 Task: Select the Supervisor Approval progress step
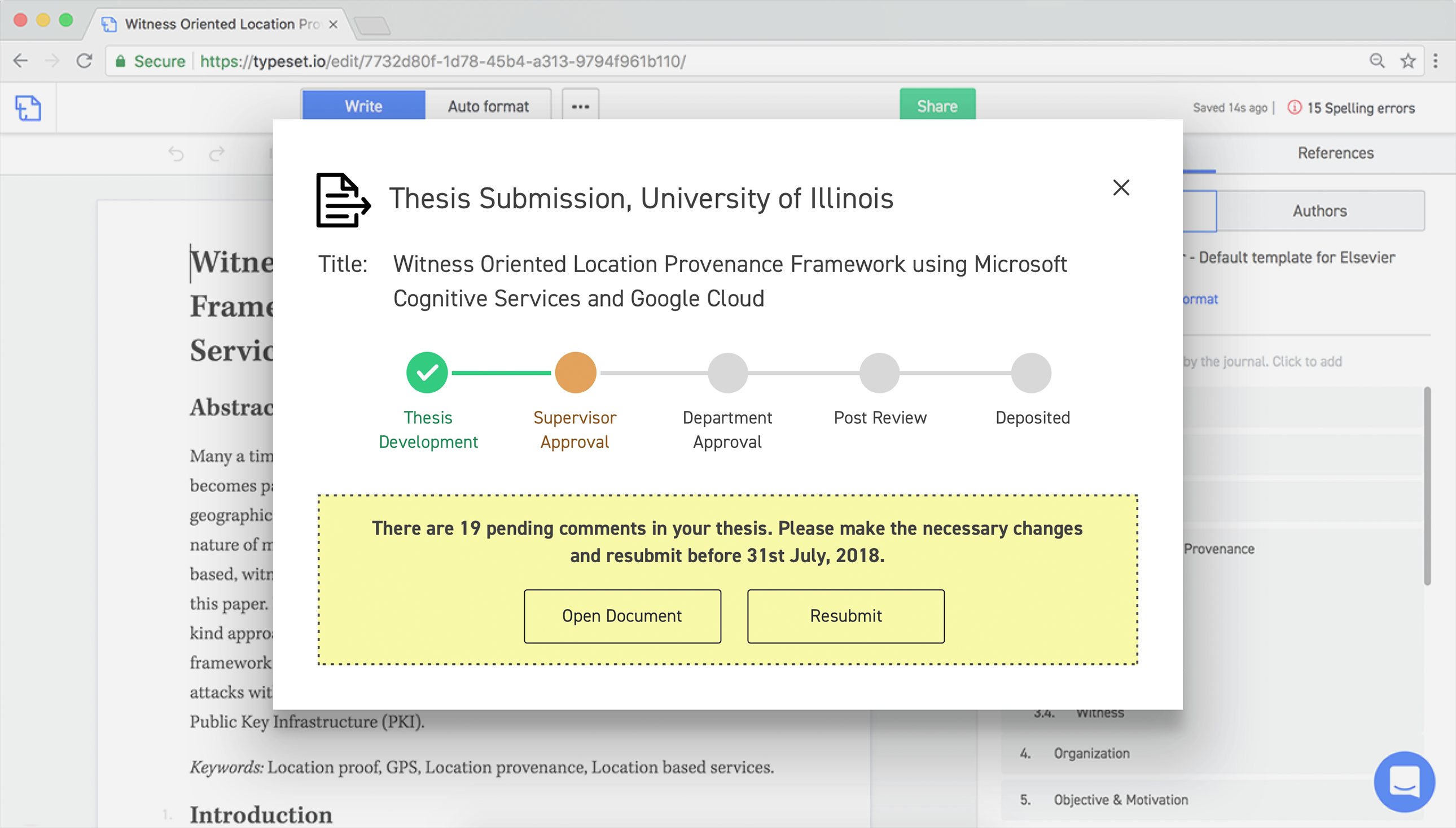(576, 373)
